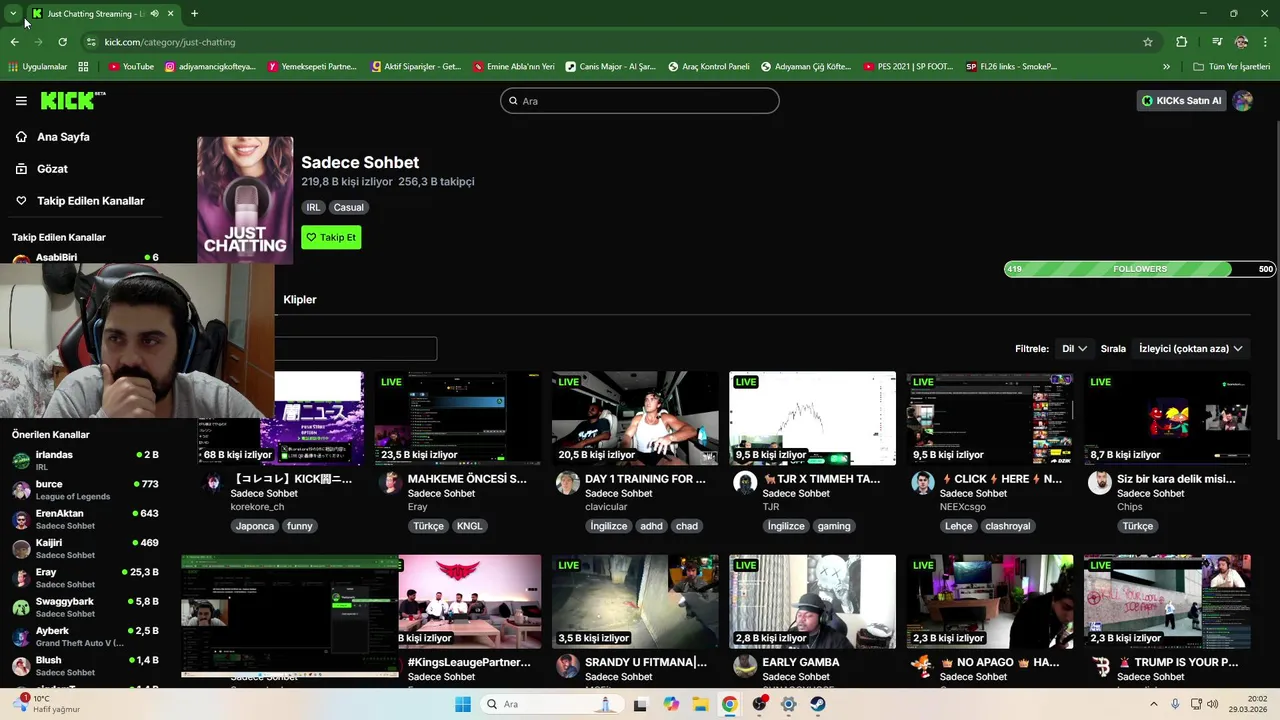
Task: Filter by the KNGL tag under Eray
Action: point(469,526)
